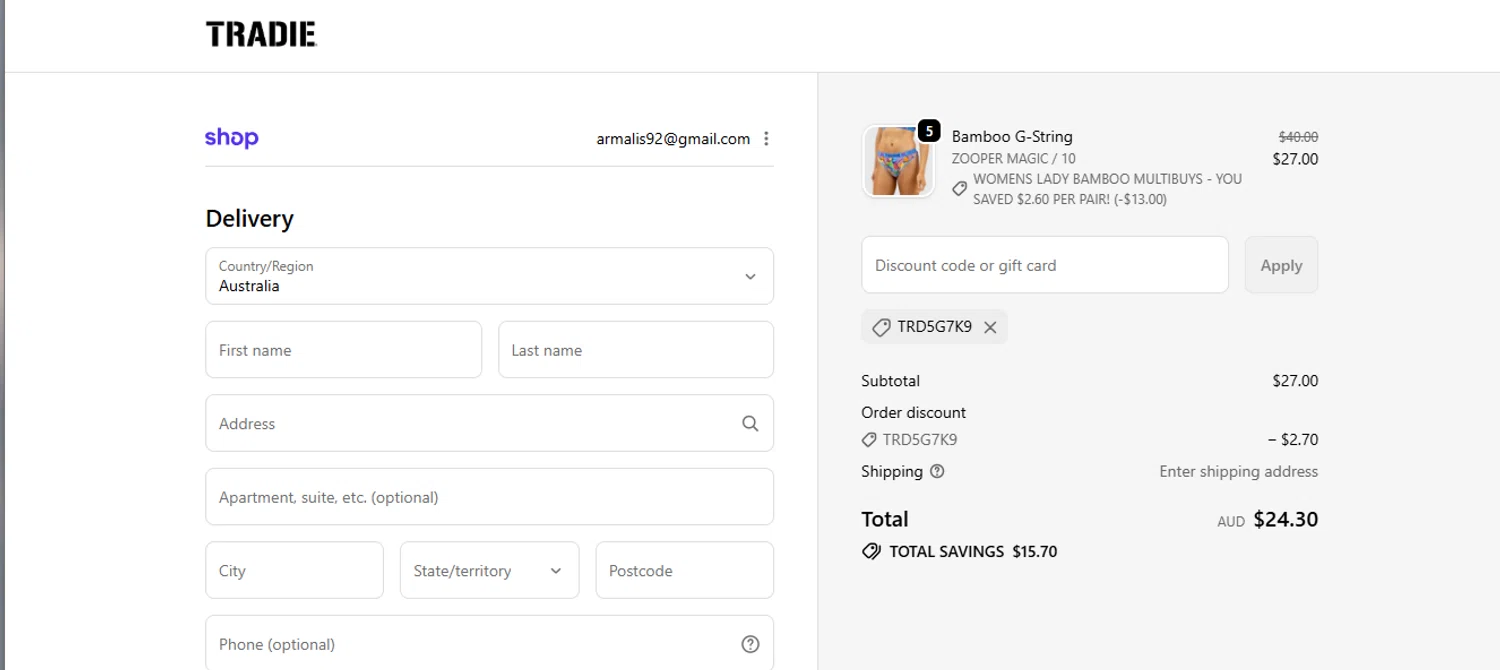The width and height of the screenshot is (1500, 670).
Task: Open the three-dot account options menu
Action: [x=766, y=139]
